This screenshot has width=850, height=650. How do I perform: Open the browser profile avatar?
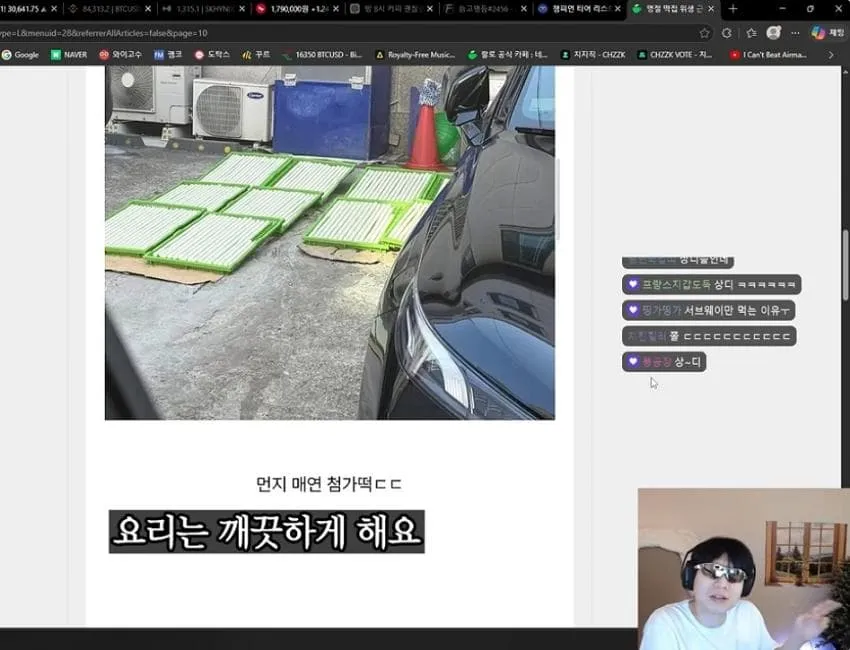pos(774,33)
